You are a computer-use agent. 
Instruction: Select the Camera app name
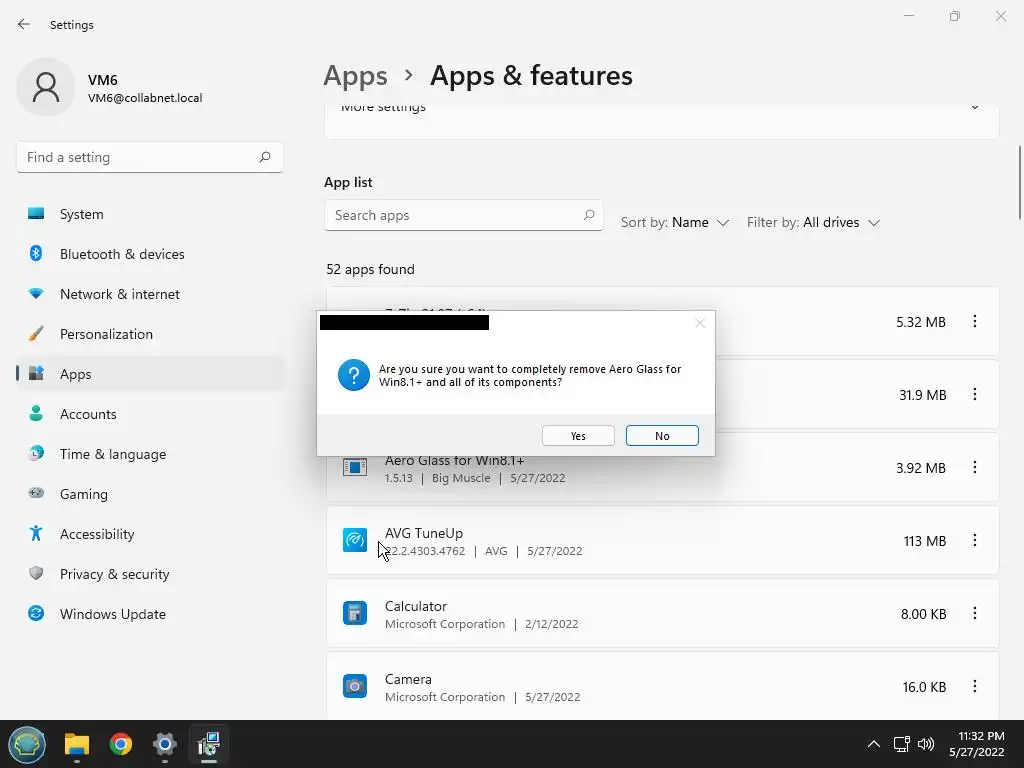[x=408, y=679]
